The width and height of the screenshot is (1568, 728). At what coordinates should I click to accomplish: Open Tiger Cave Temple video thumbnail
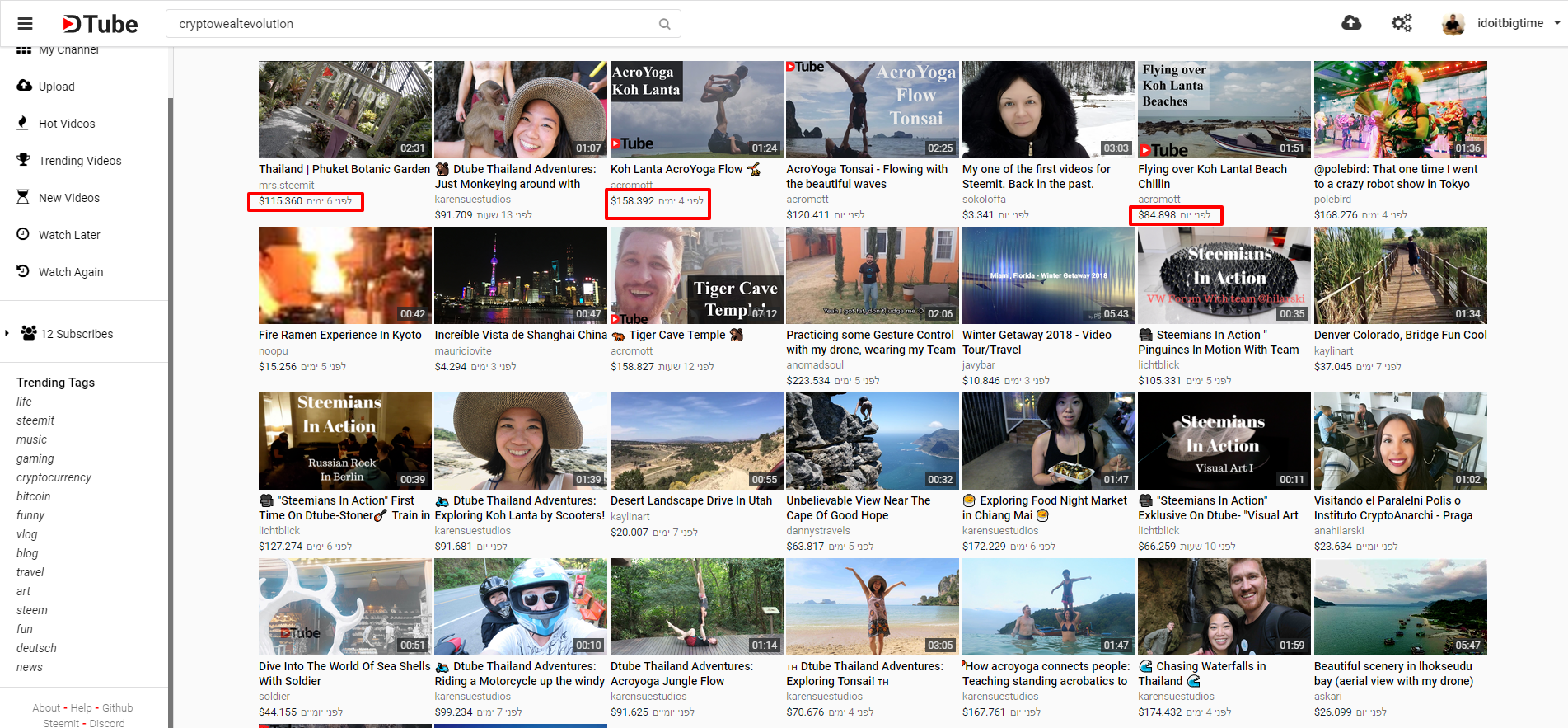(697, 275)
